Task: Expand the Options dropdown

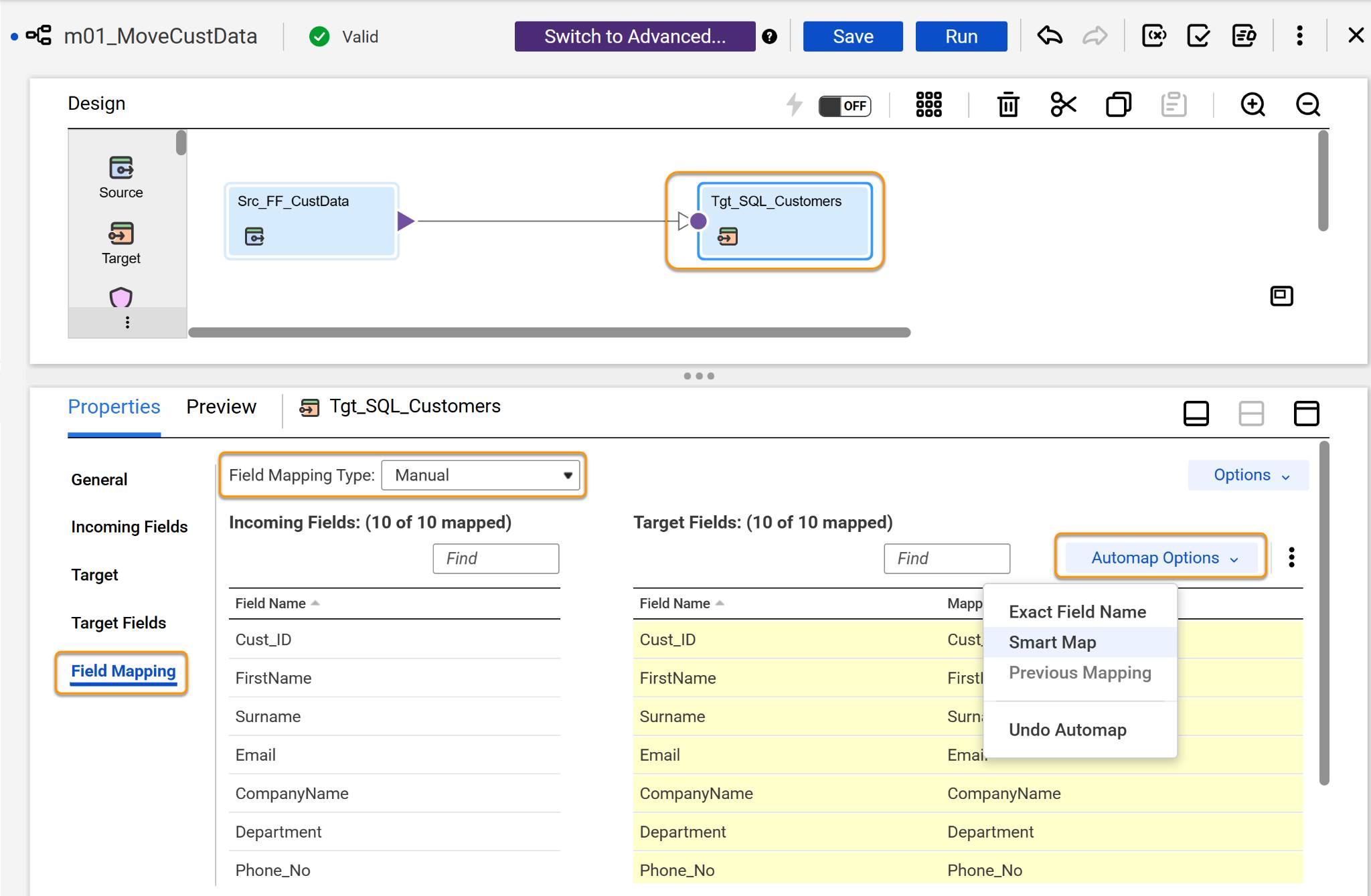Action: click(x=1248, y=475)
